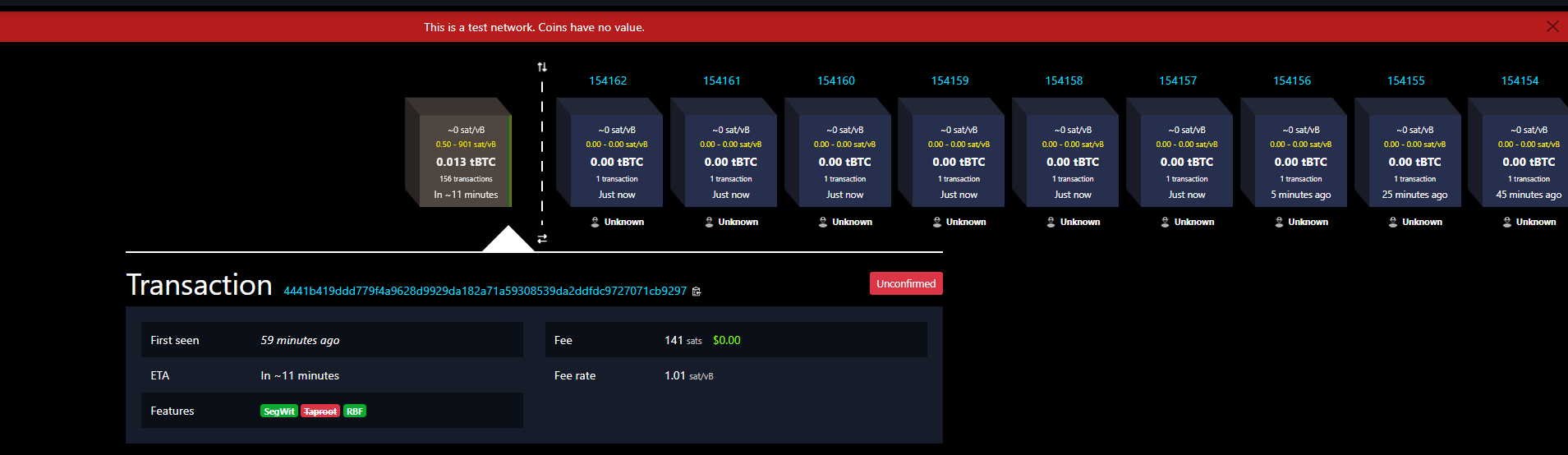Screen dimensions: 1568x455
Task: Click the fee value '141 sats'
Action: [683, 340]
